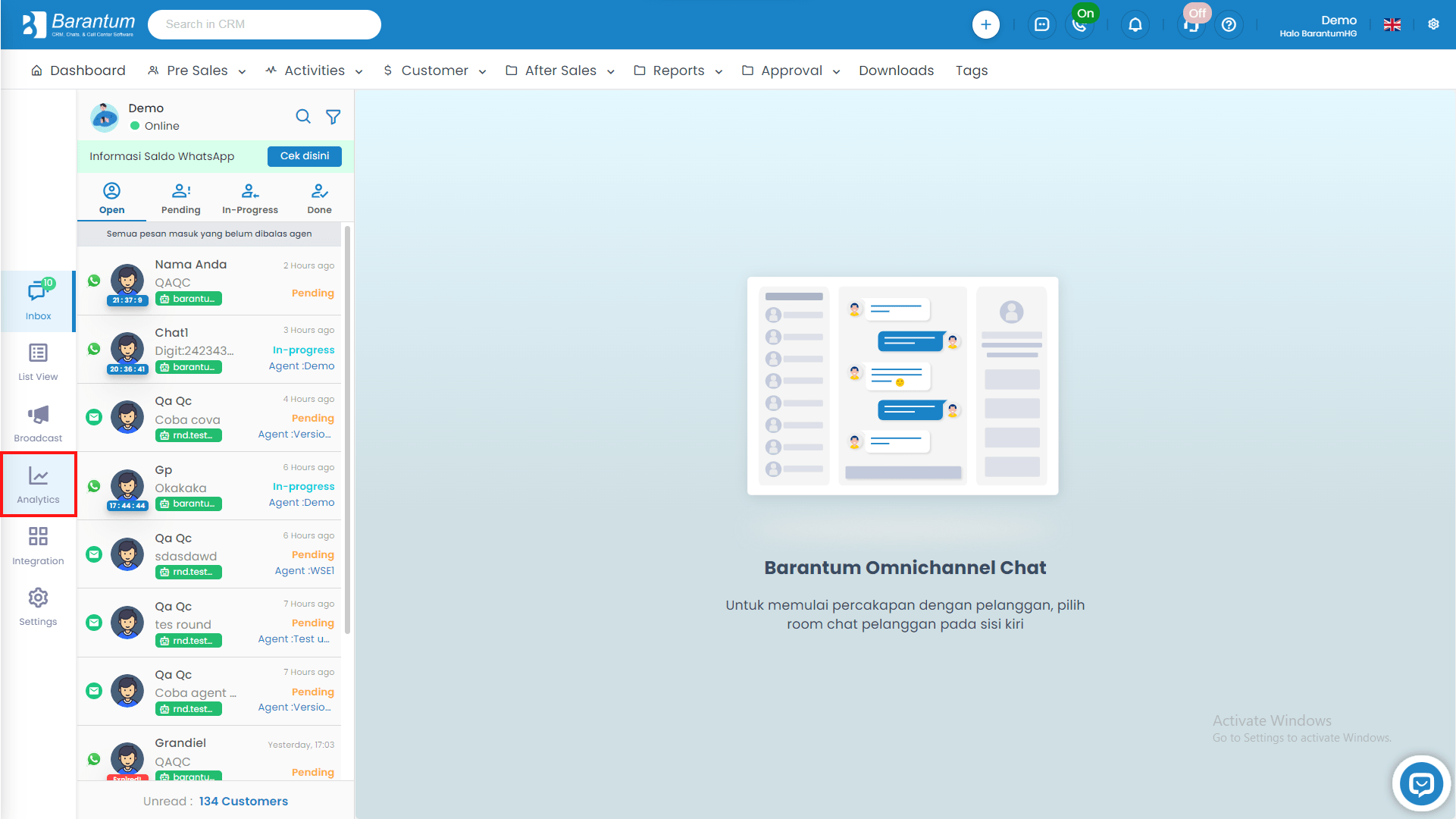Open Qa Qc sdasdawd conversation
Screen dimensions: 1456x819
point(210,554)
